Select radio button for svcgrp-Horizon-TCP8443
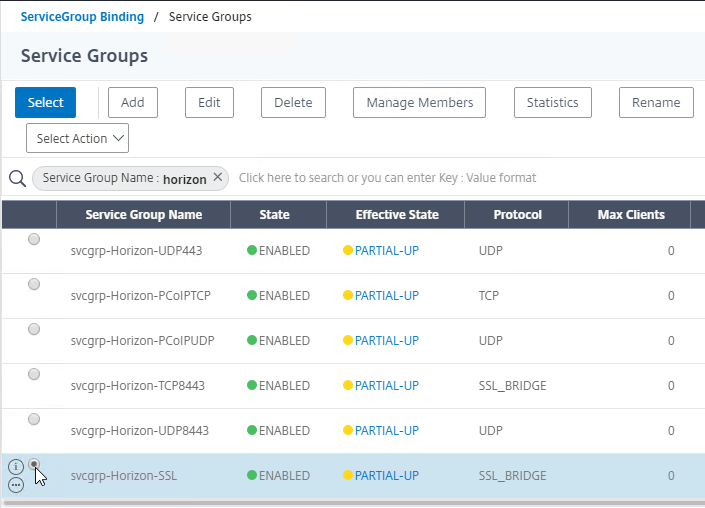This screenshot has height=508, width=705. (x=34, y=374)
